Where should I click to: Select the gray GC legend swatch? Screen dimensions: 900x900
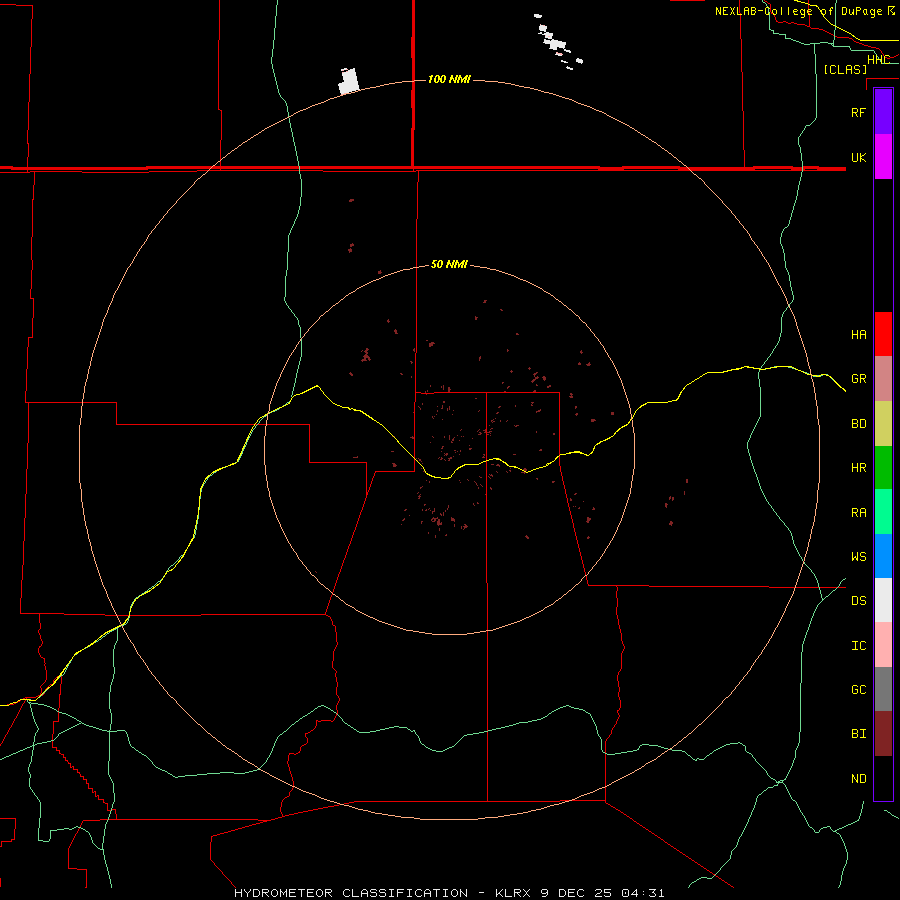883,689
